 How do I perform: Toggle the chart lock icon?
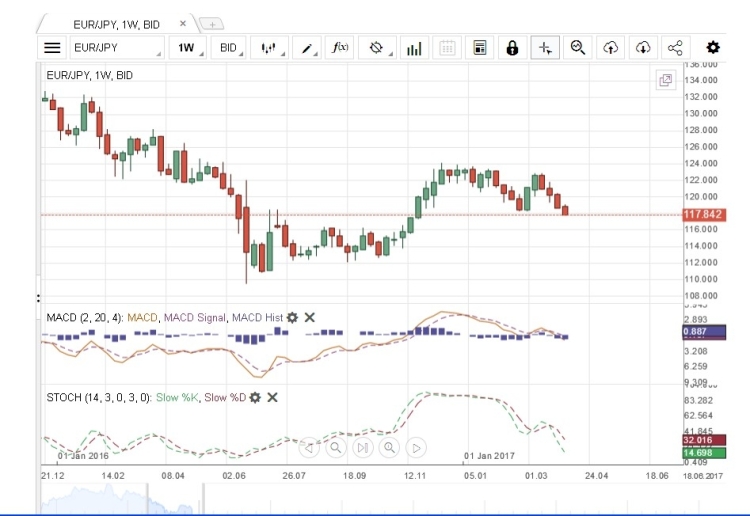point(512,47)
